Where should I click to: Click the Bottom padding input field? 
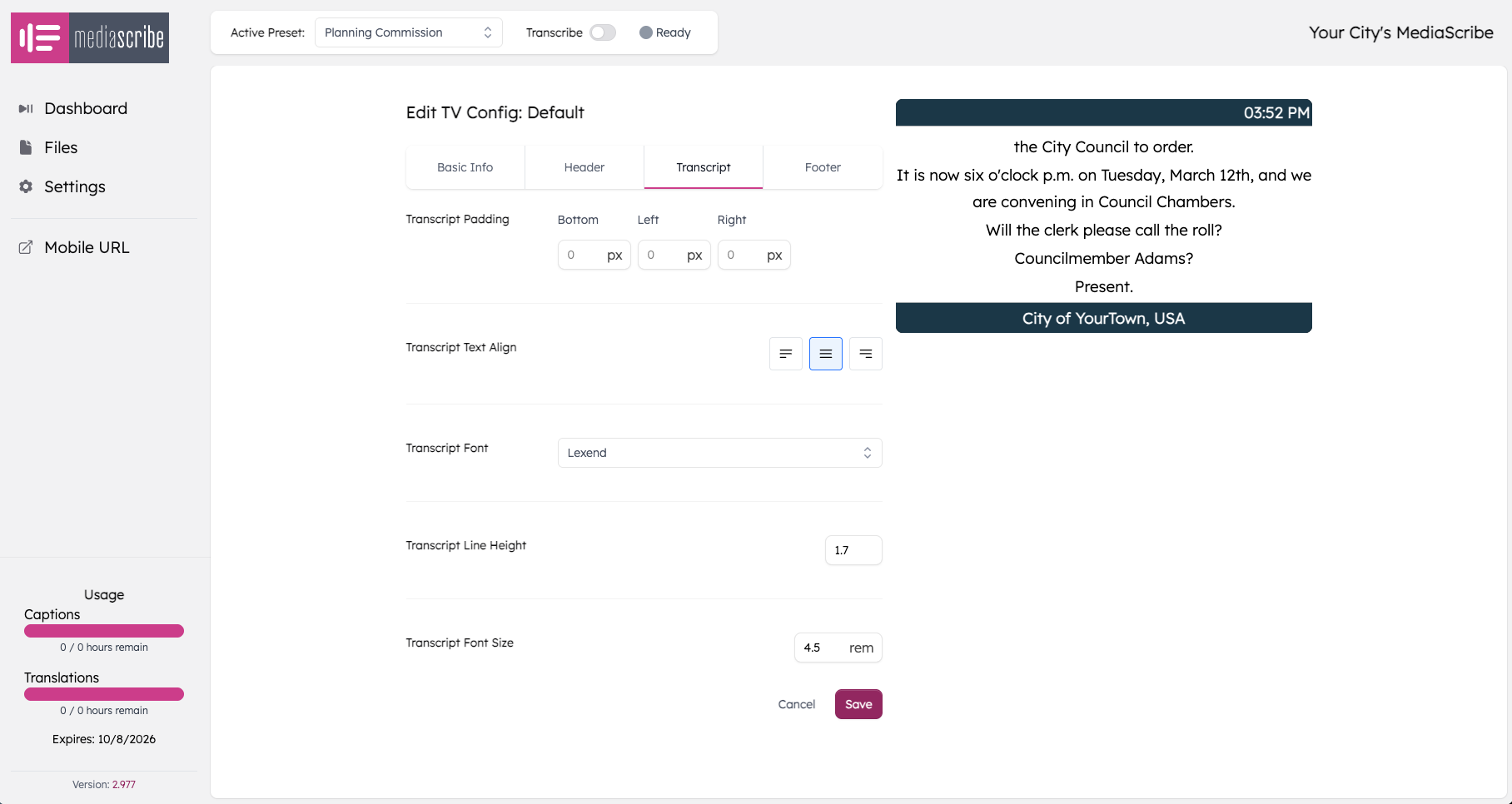[594, 255]
